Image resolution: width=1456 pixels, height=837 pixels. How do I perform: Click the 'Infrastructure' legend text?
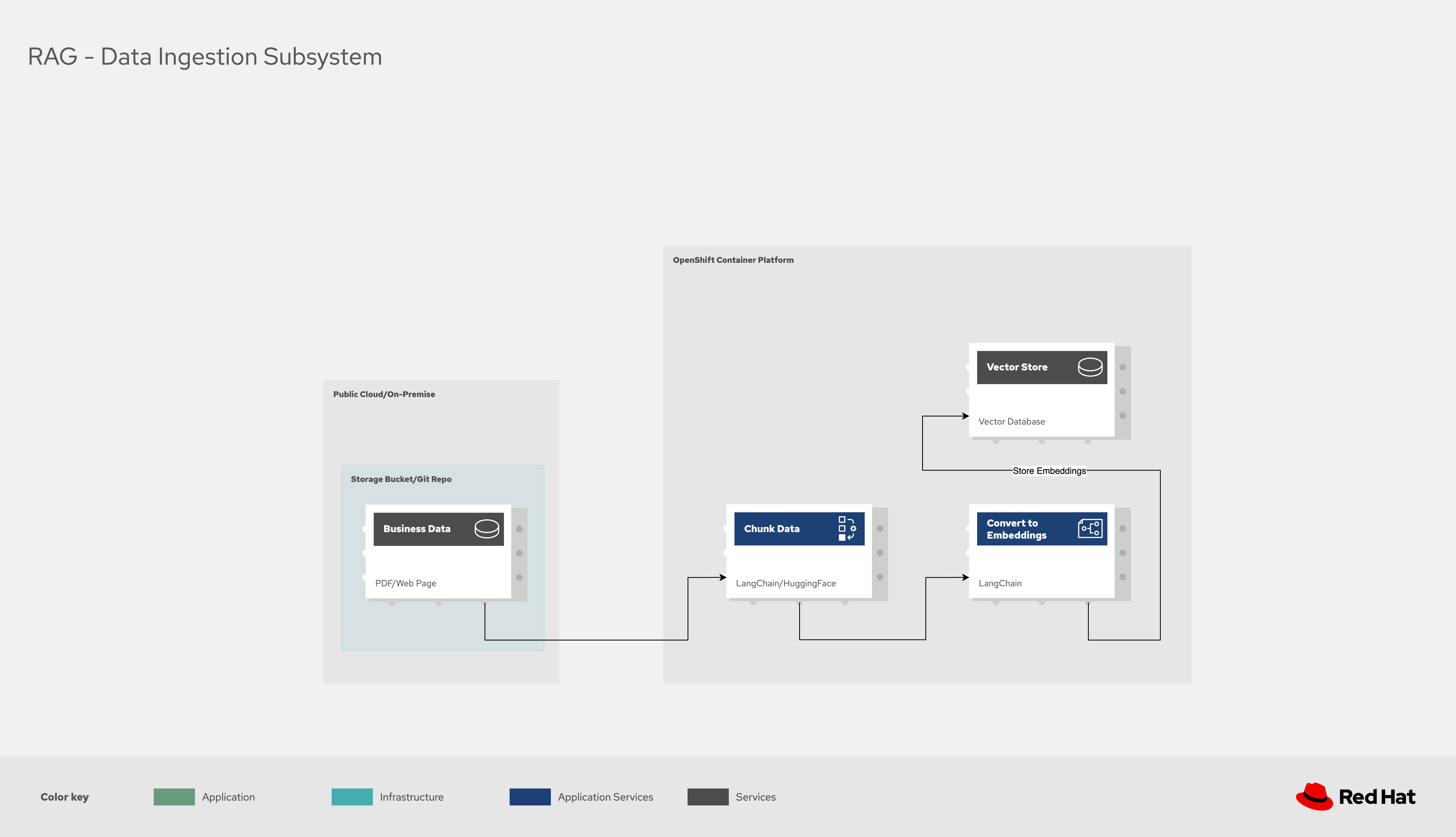[411, 797]
